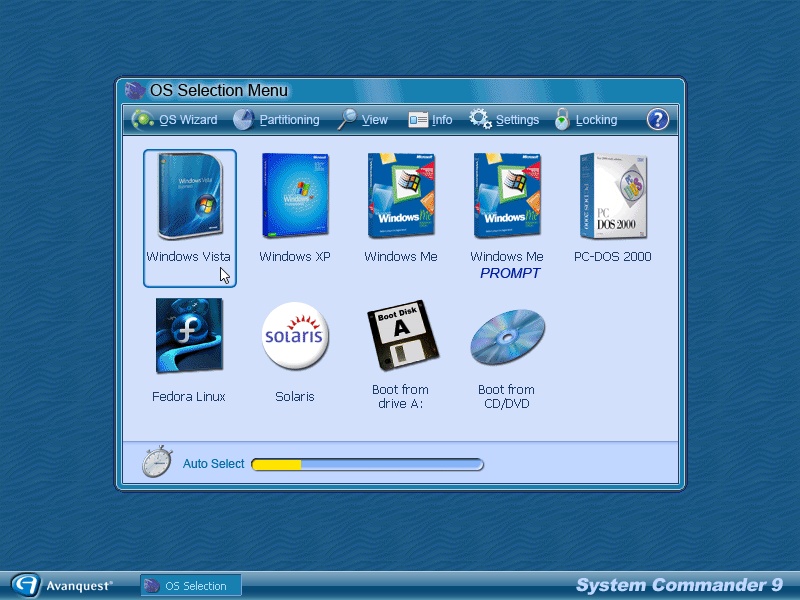
Task: Click the OS Wizard toolbar icon
Action: (x=142, y=119)
